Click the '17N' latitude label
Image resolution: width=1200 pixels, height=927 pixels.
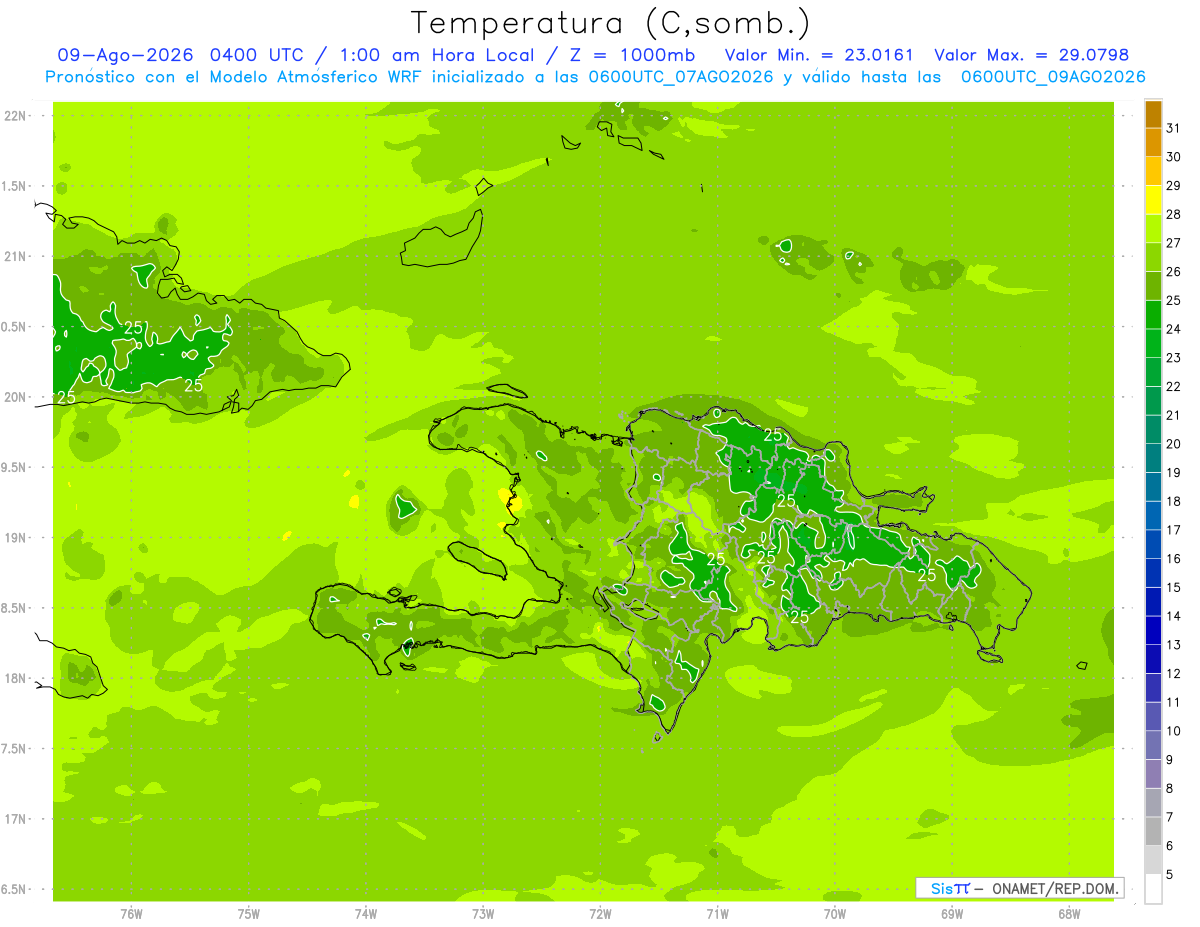[x=15, y=819]
